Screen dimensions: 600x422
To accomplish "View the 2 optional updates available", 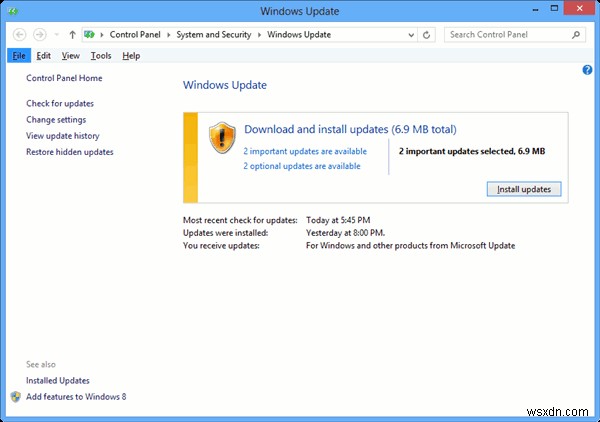I will tap(302, 166).
